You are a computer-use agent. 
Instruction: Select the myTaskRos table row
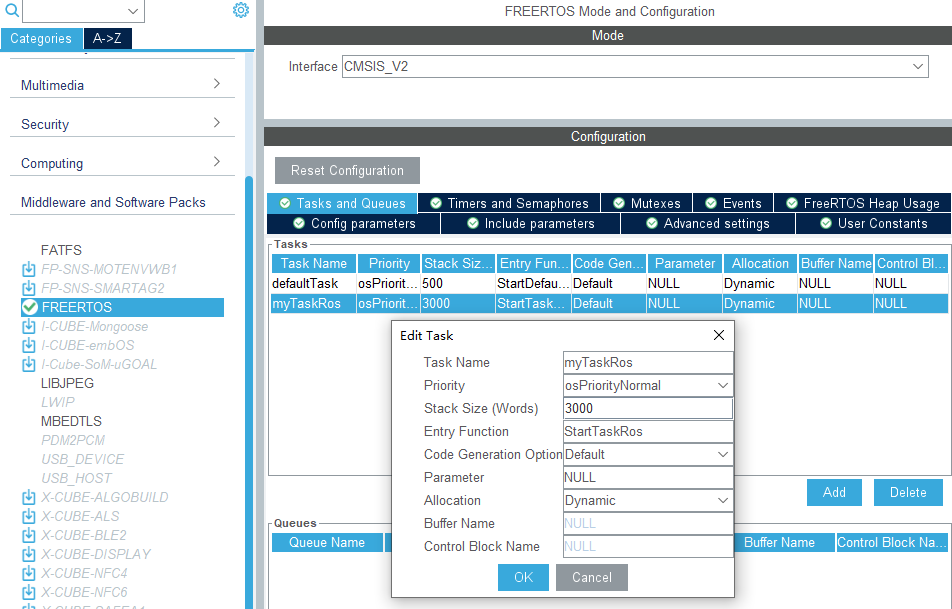[x=610, y=304]
